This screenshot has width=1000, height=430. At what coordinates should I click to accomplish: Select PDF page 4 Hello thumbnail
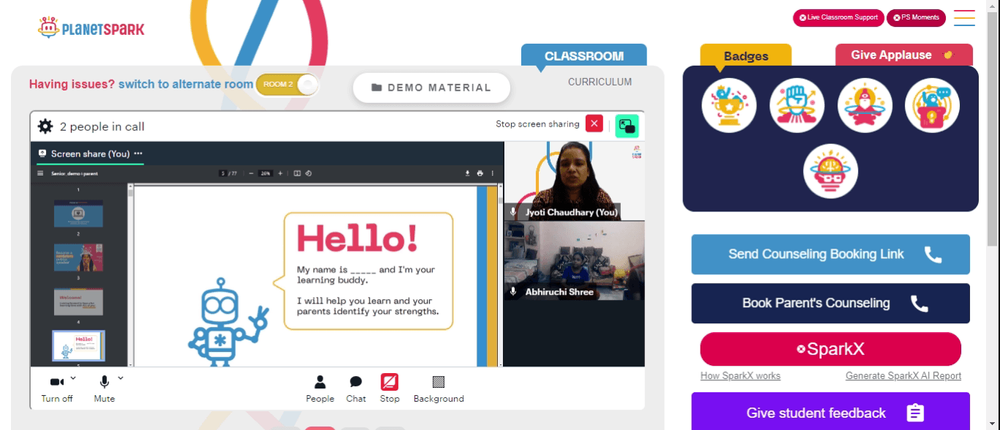pos(78,345)
